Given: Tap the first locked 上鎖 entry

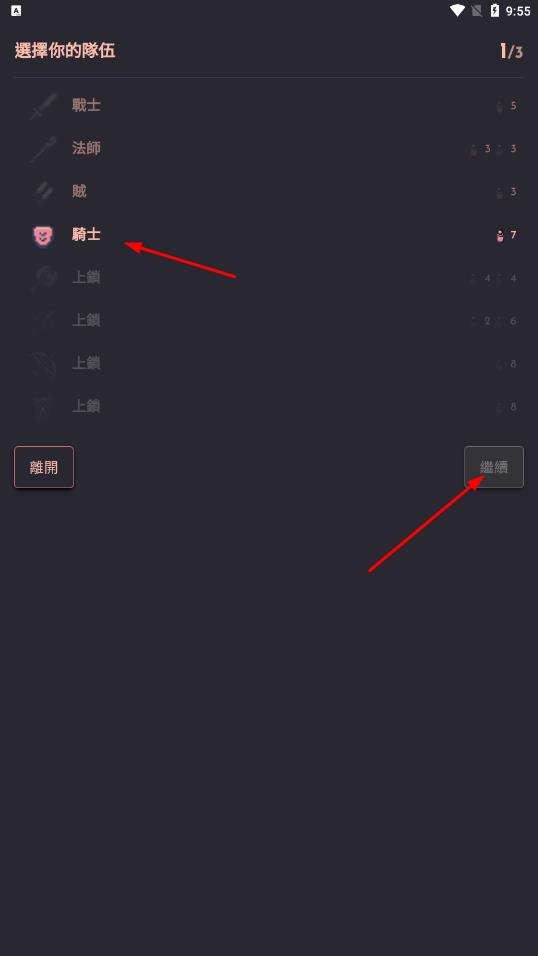Looking at the screenshot, I should tap(269, 277).
